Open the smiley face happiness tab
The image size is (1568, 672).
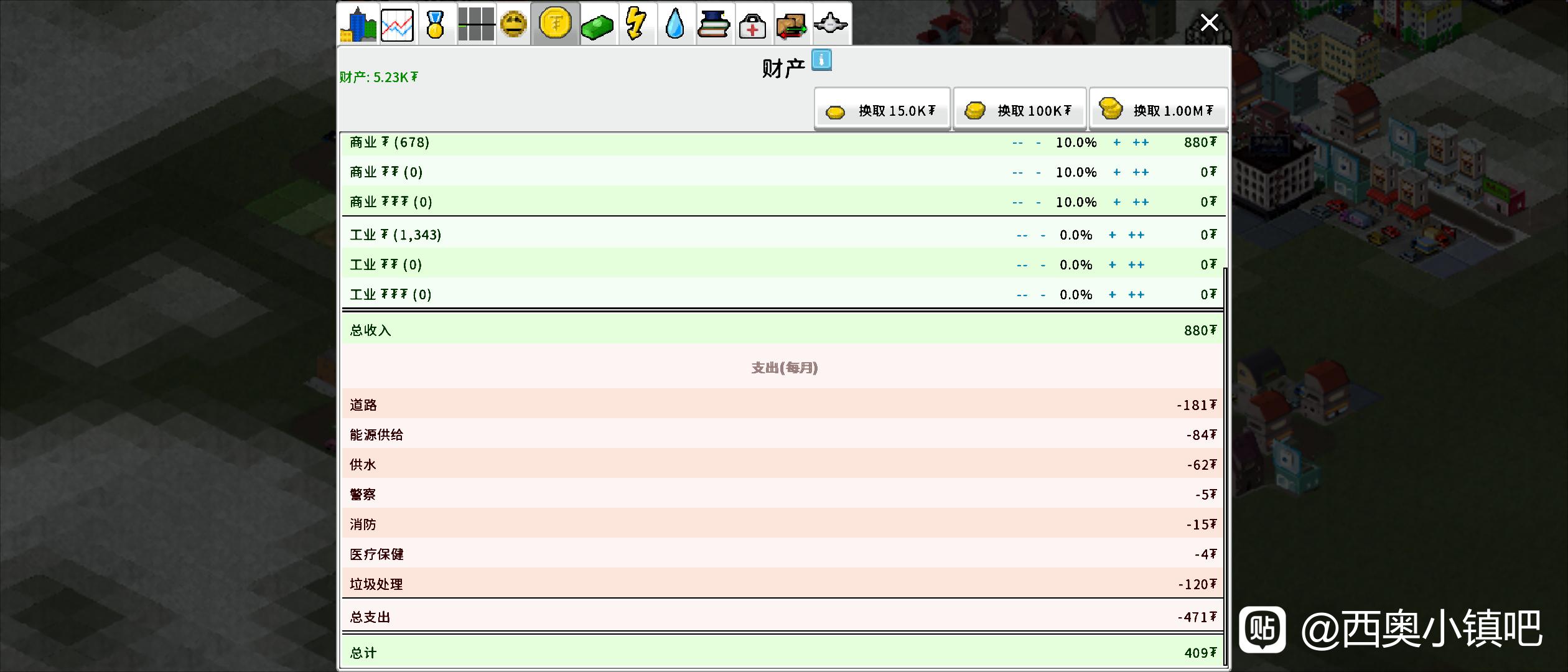[x=513, y=24]
